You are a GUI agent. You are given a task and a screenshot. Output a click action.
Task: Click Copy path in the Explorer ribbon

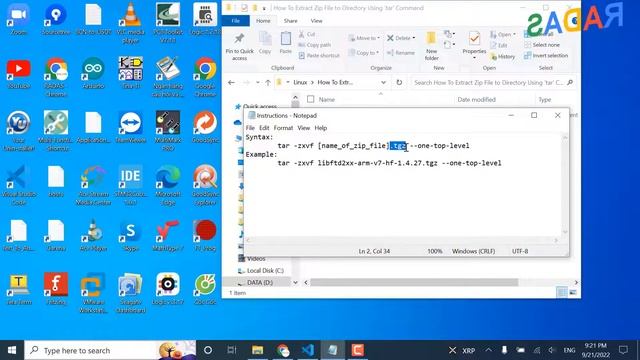click(x=315, y=45)
